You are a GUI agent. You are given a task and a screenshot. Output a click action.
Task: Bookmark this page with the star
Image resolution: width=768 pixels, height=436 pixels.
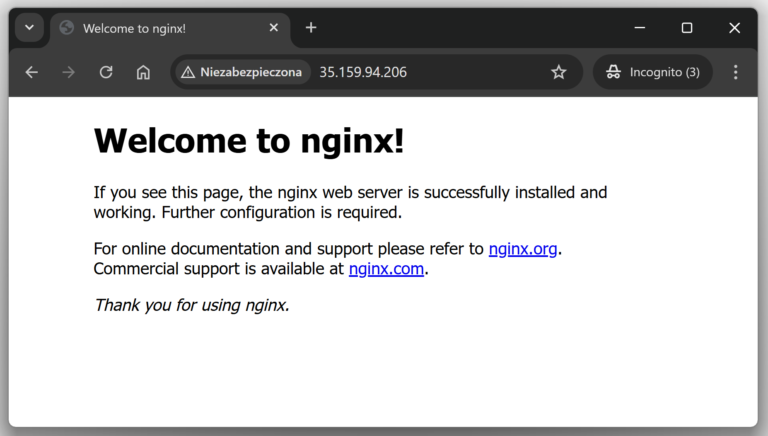tap(558, 73)
